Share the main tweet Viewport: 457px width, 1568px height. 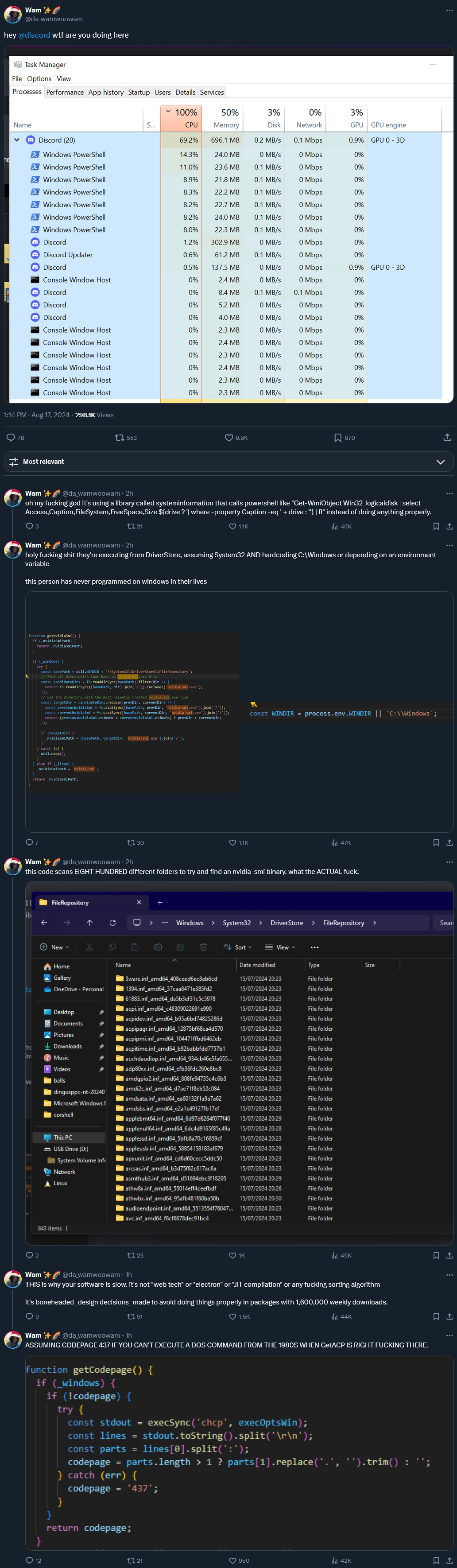(447, 438)
